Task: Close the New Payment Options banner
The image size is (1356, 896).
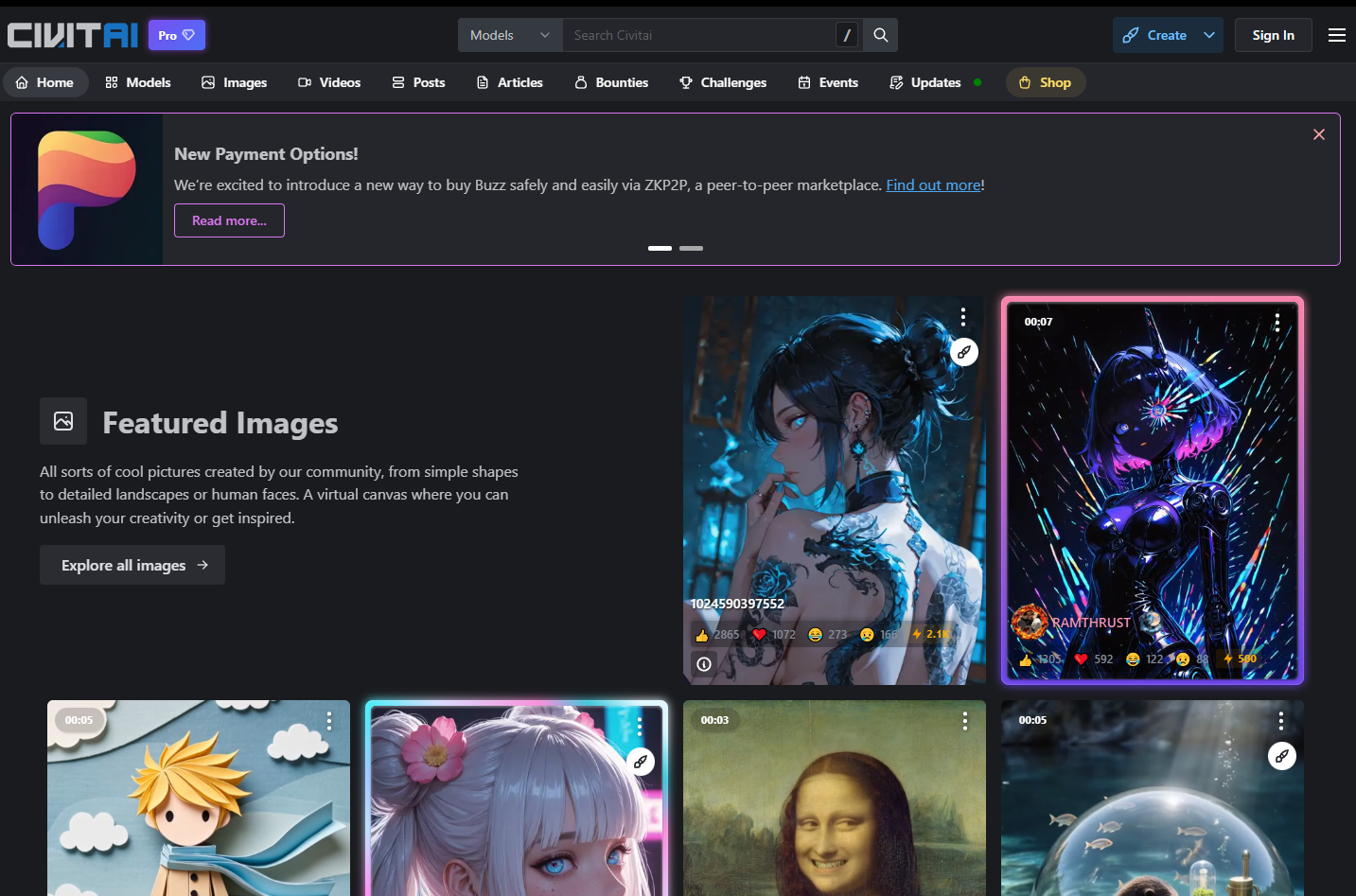Action: (1319, 134)
